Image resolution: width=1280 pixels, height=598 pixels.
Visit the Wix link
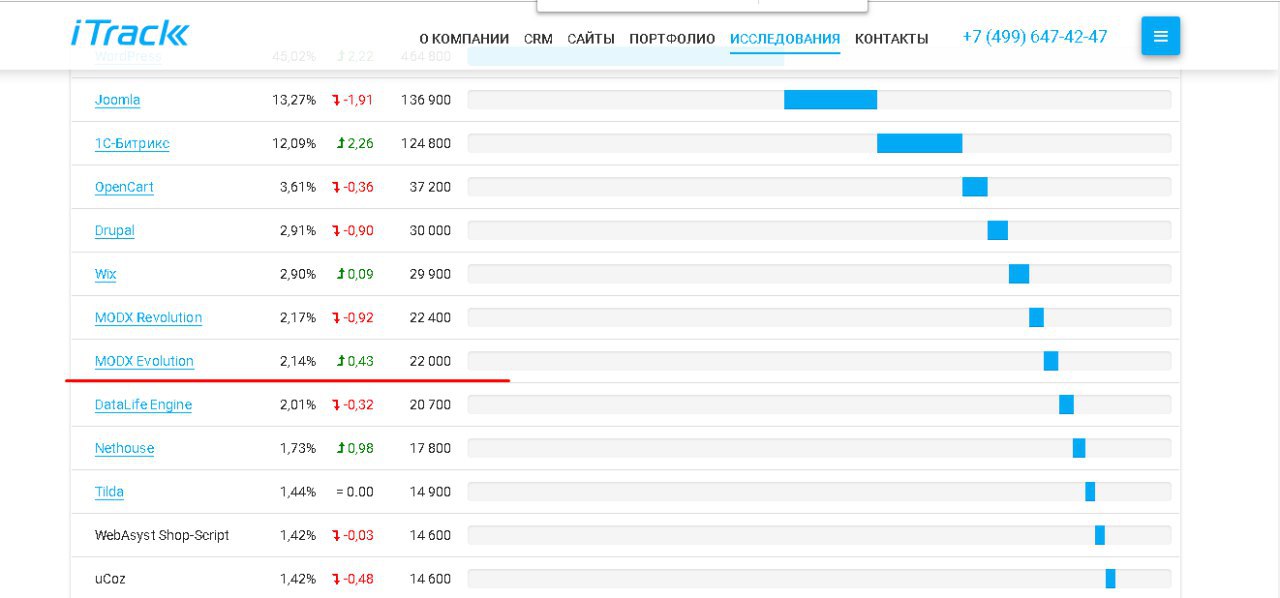point(105,274)
